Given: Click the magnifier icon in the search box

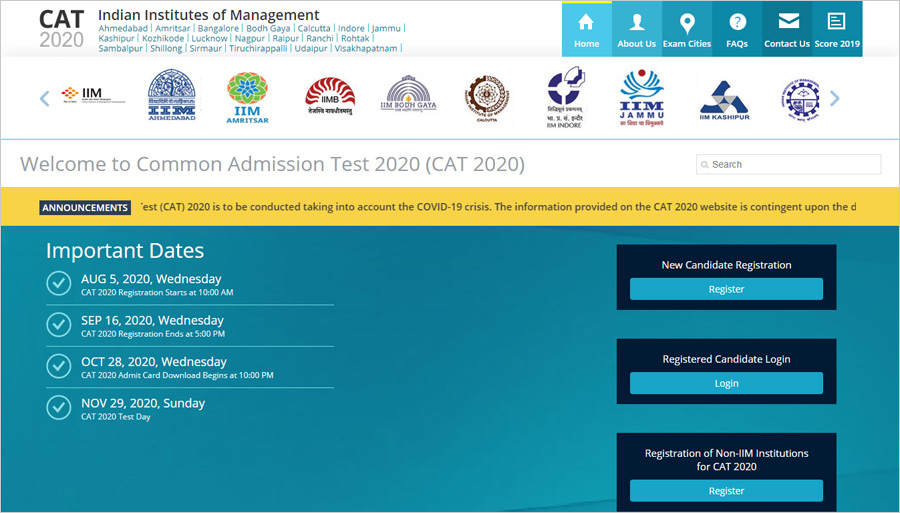Looking at the screenshot, I should click(704, 165).
